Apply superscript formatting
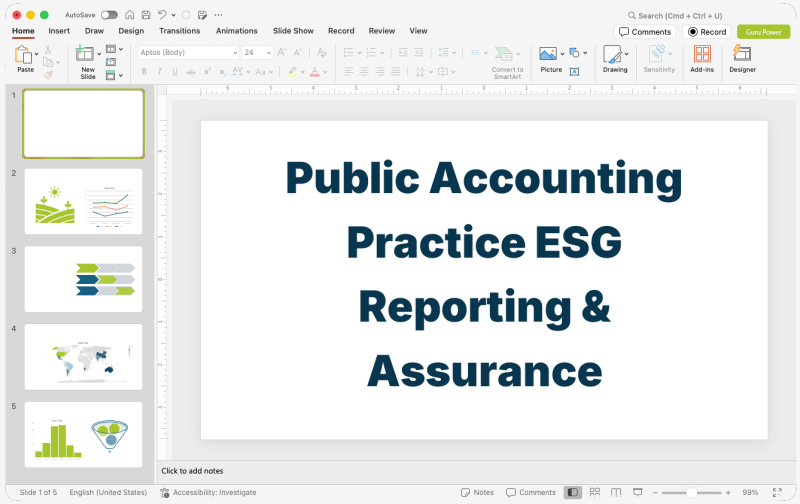The width and height of the screenshot is (800, 504). pos(207,72)
